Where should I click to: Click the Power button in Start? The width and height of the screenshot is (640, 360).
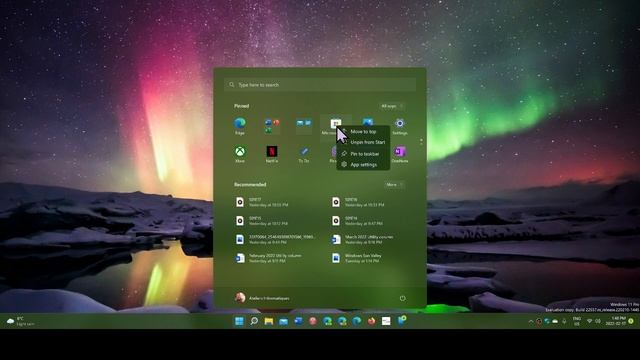(x=402, y=298)
